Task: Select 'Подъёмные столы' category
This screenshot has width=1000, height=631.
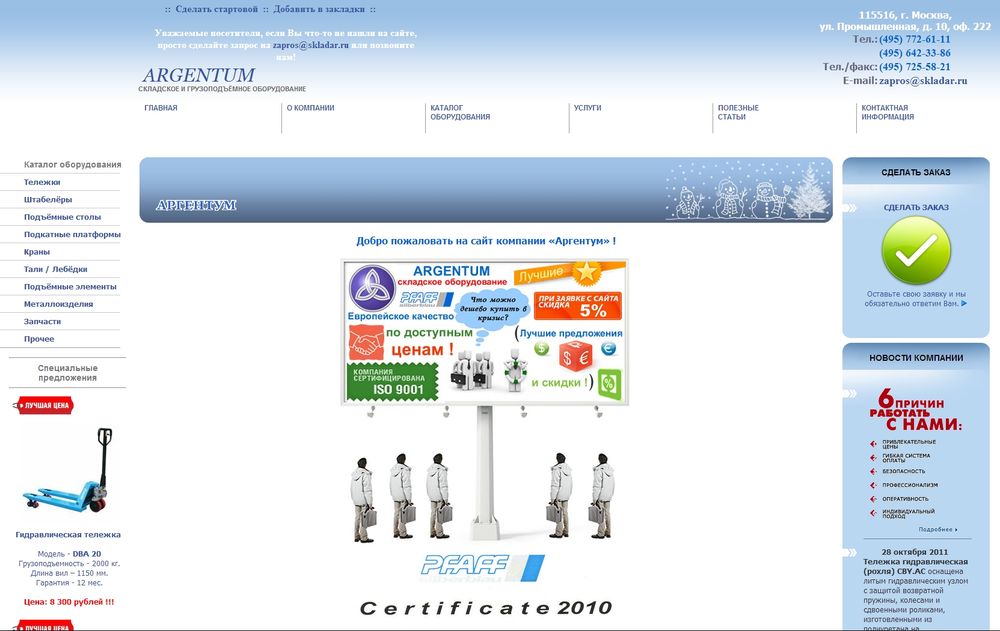Action: (x=62, y=217)
